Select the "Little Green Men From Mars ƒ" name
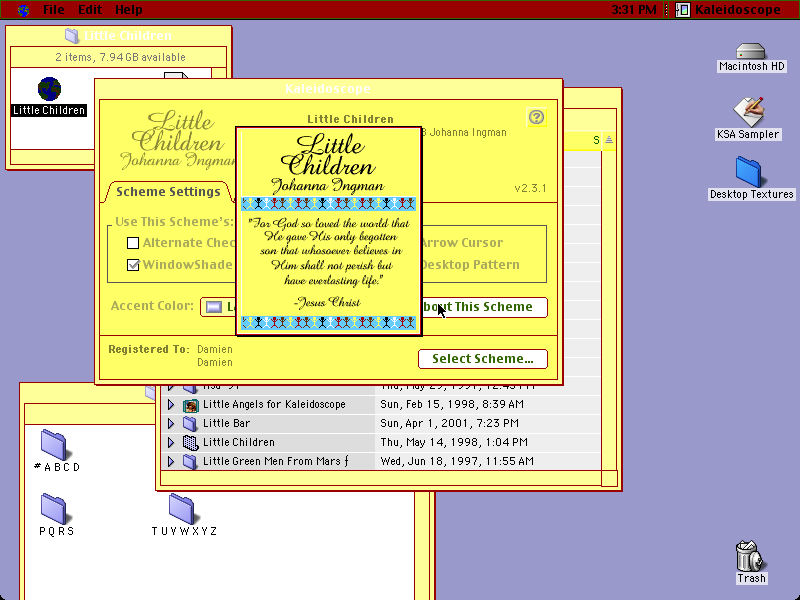 point(276,461)
